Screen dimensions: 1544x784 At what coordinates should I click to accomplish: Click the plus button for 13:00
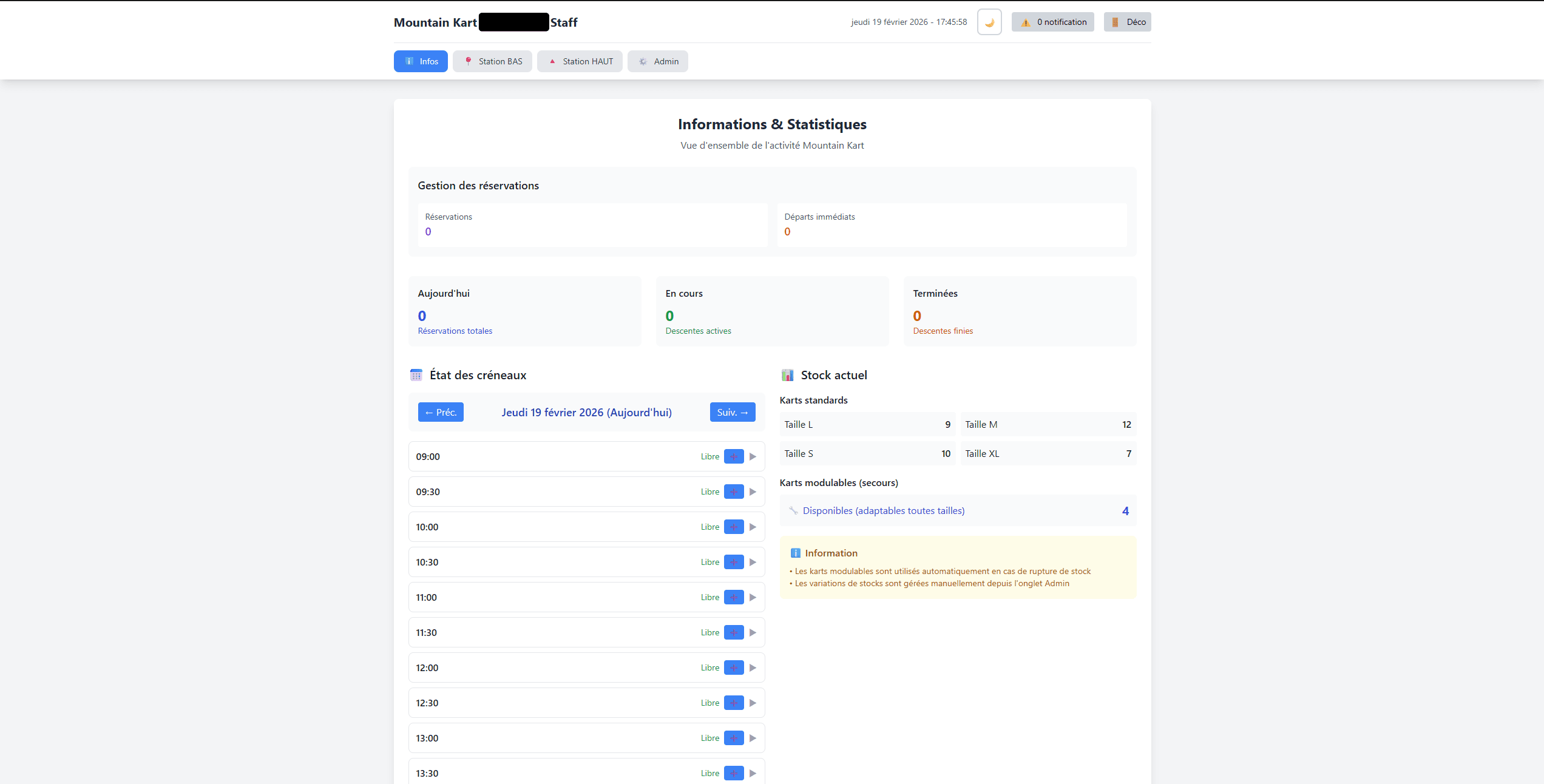tap(734, 738)
